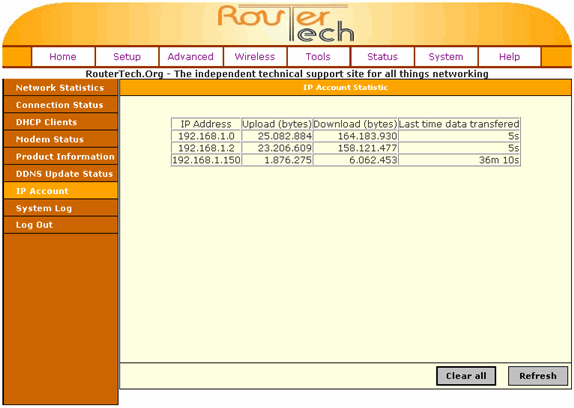The height and width of the screenshot is (408, 574).
Task: Click download value 6.062.453
Action: 355,160
